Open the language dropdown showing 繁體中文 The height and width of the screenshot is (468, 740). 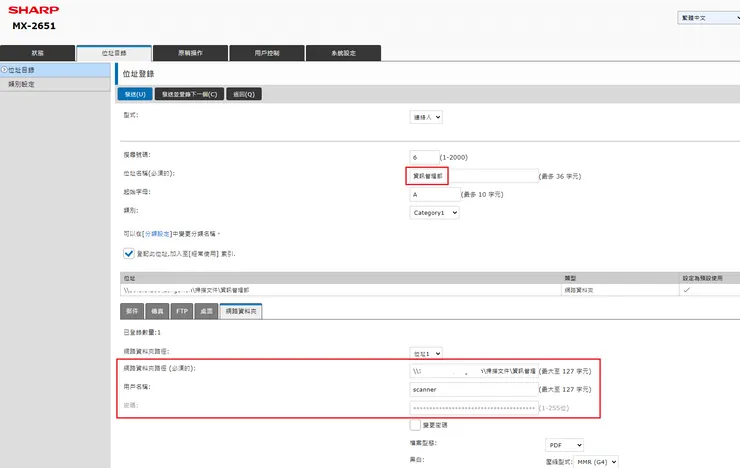[x=709, y=18]
